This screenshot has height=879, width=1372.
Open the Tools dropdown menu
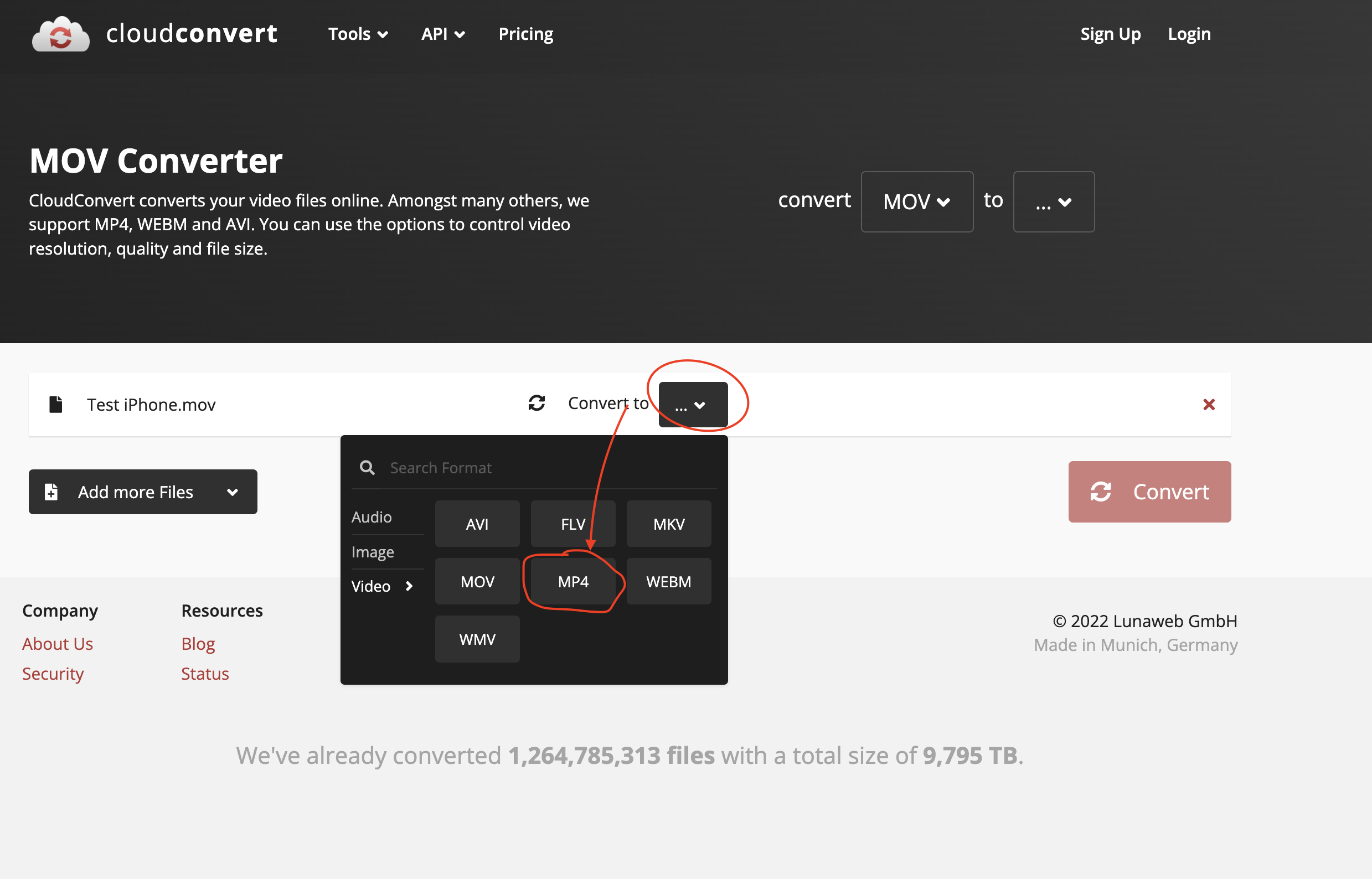358,34
